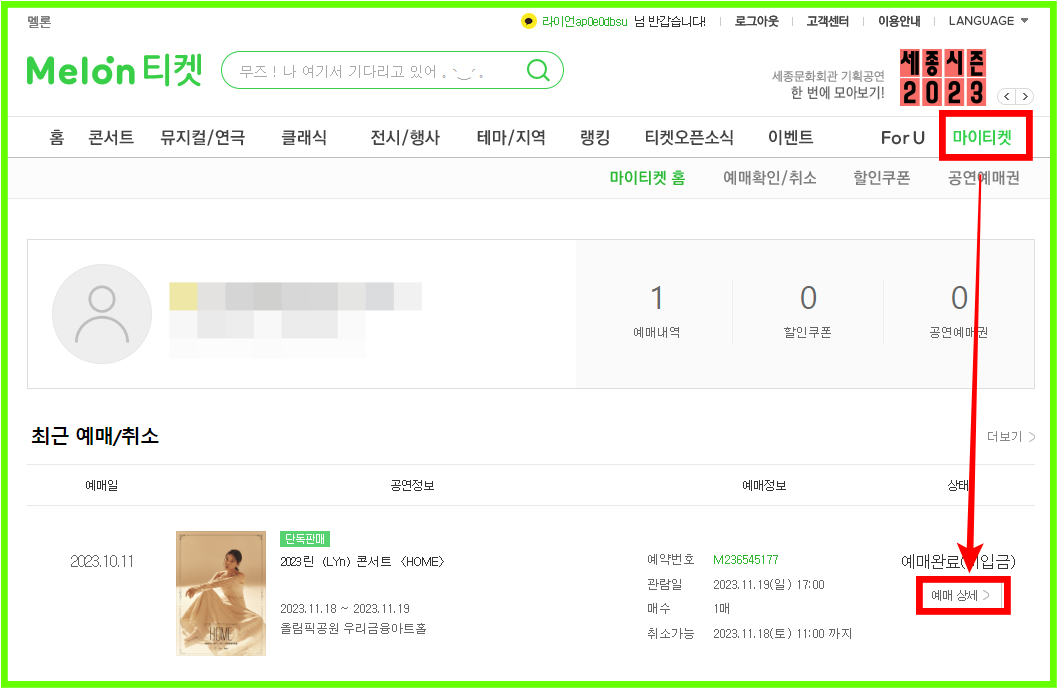Click the 멜론 link at top left
Screen dimensions: 1058x689
[x=39, y=22]
